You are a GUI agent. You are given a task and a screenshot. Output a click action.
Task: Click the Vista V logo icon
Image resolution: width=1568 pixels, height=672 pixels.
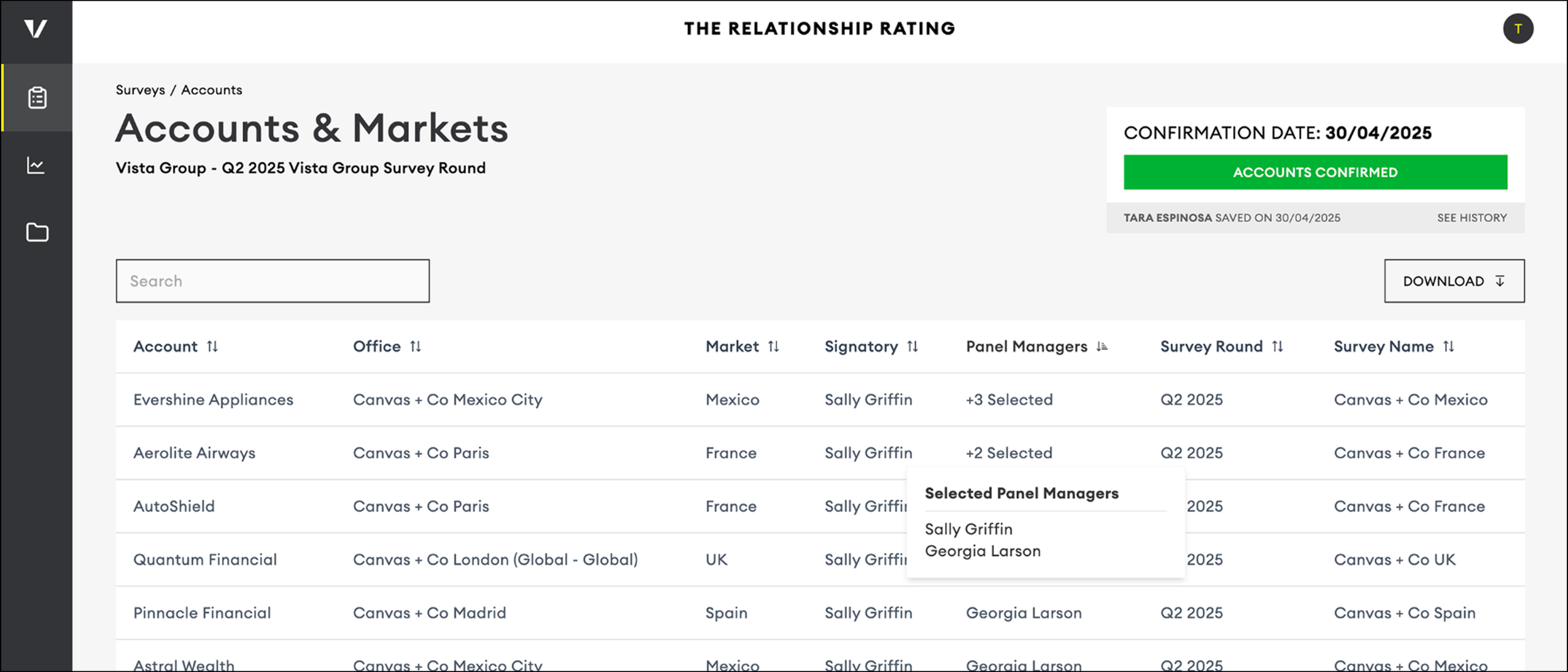36,29
